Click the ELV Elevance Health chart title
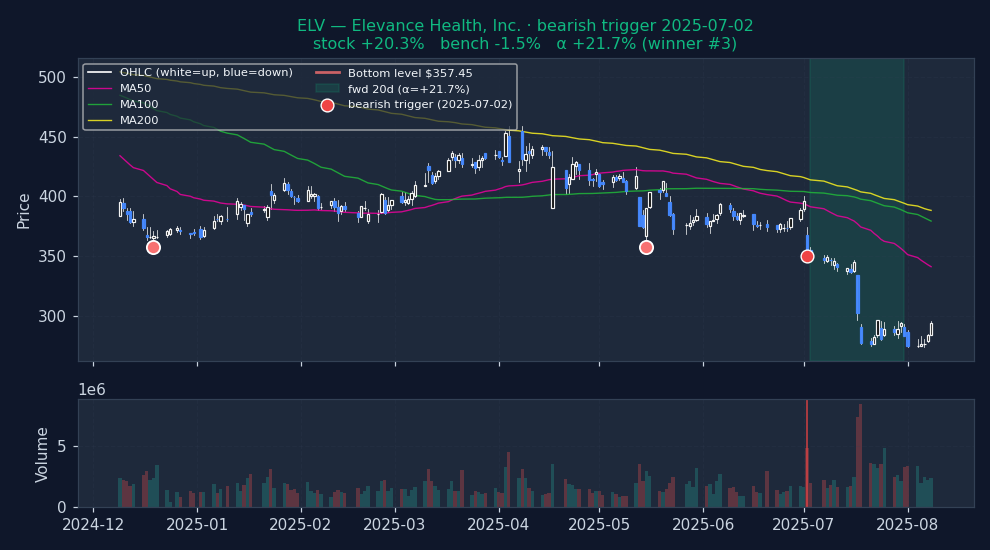The height and width of the screenshot is (550, 990). 525,27
